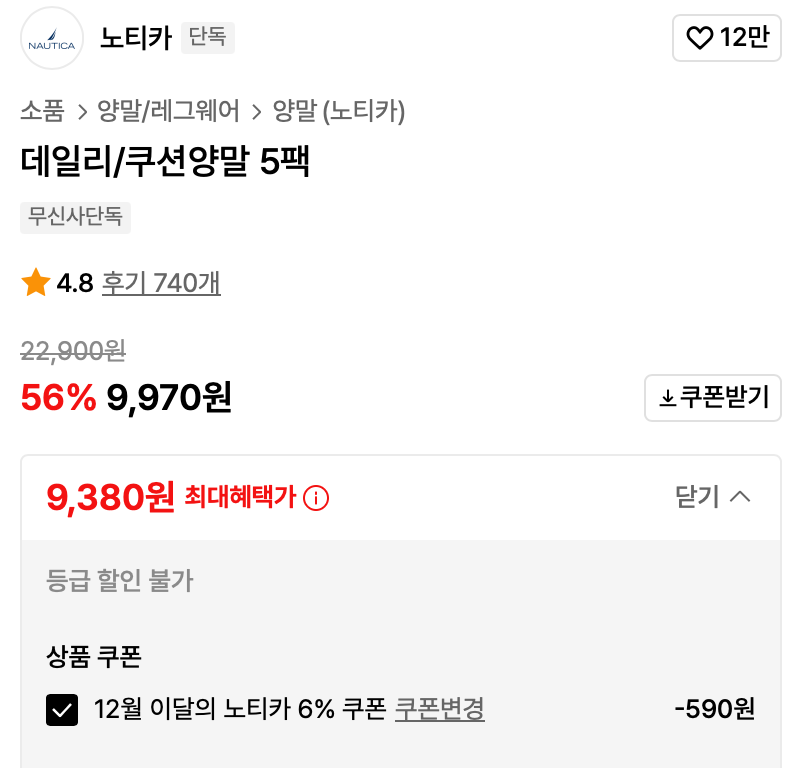Open the 후기 740개 reviews link

(161, 283)
